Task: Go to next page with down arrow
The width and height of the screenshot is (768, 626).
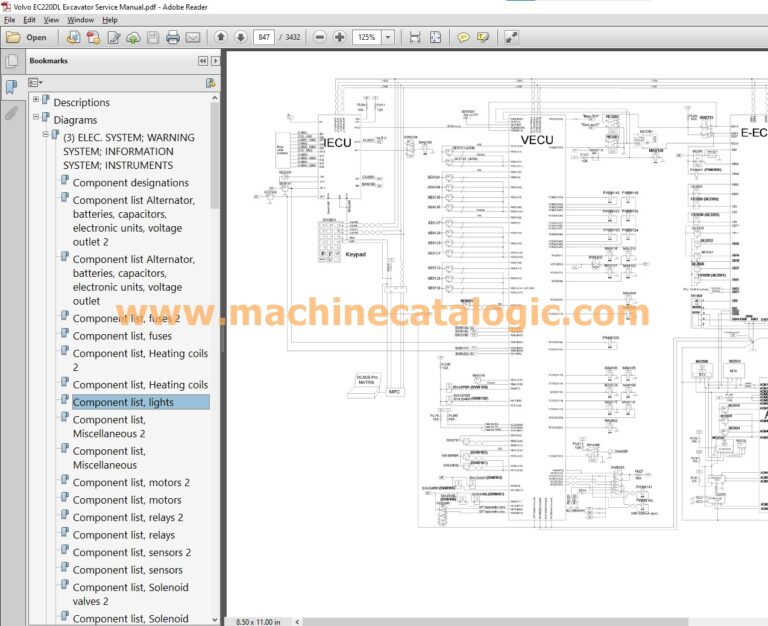Action: (x=240, y=37)
